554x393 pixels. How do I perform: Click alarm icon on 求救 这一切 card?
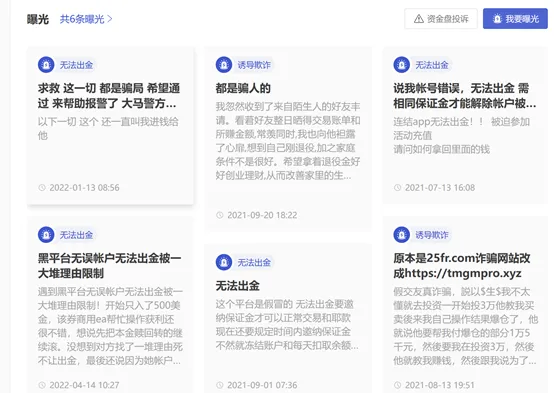(x=46, y=65)
